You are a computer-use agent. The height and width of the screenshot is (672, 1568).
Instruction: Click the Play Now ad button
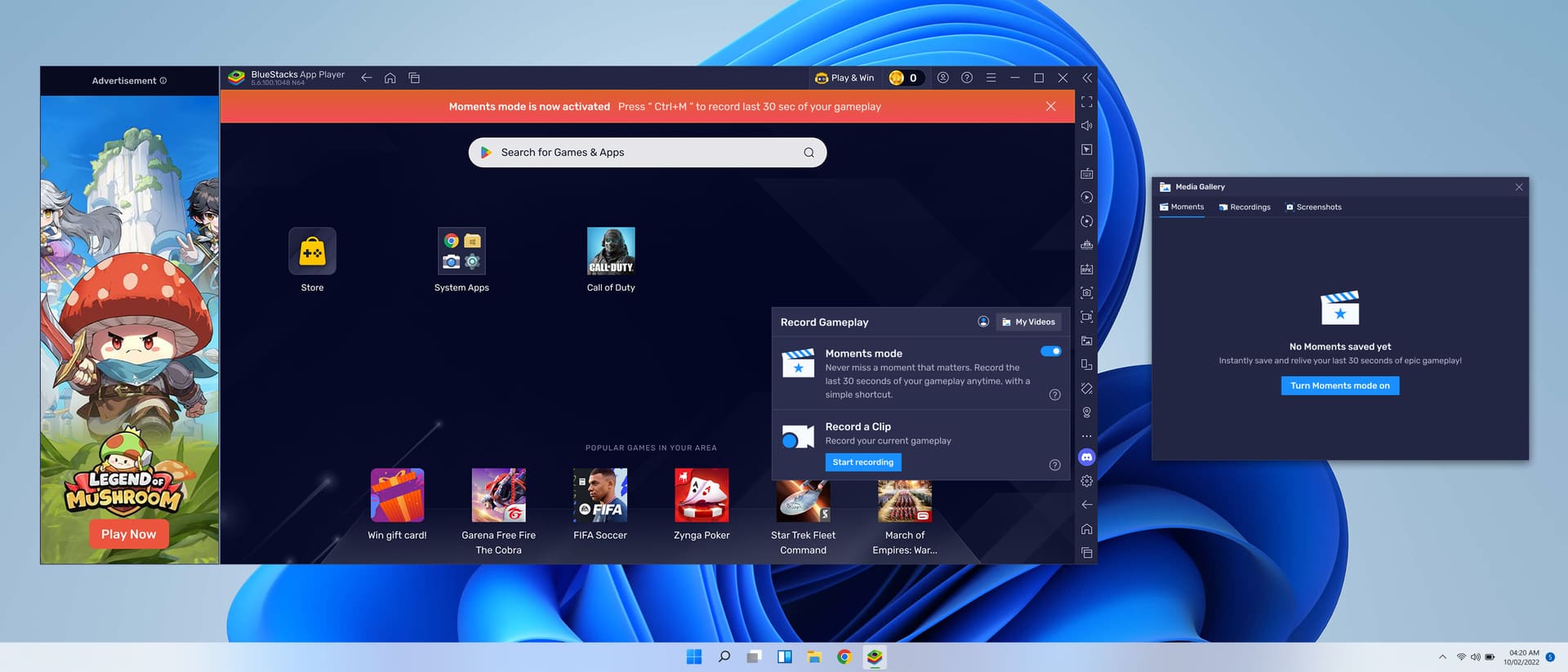pos(129,534)
